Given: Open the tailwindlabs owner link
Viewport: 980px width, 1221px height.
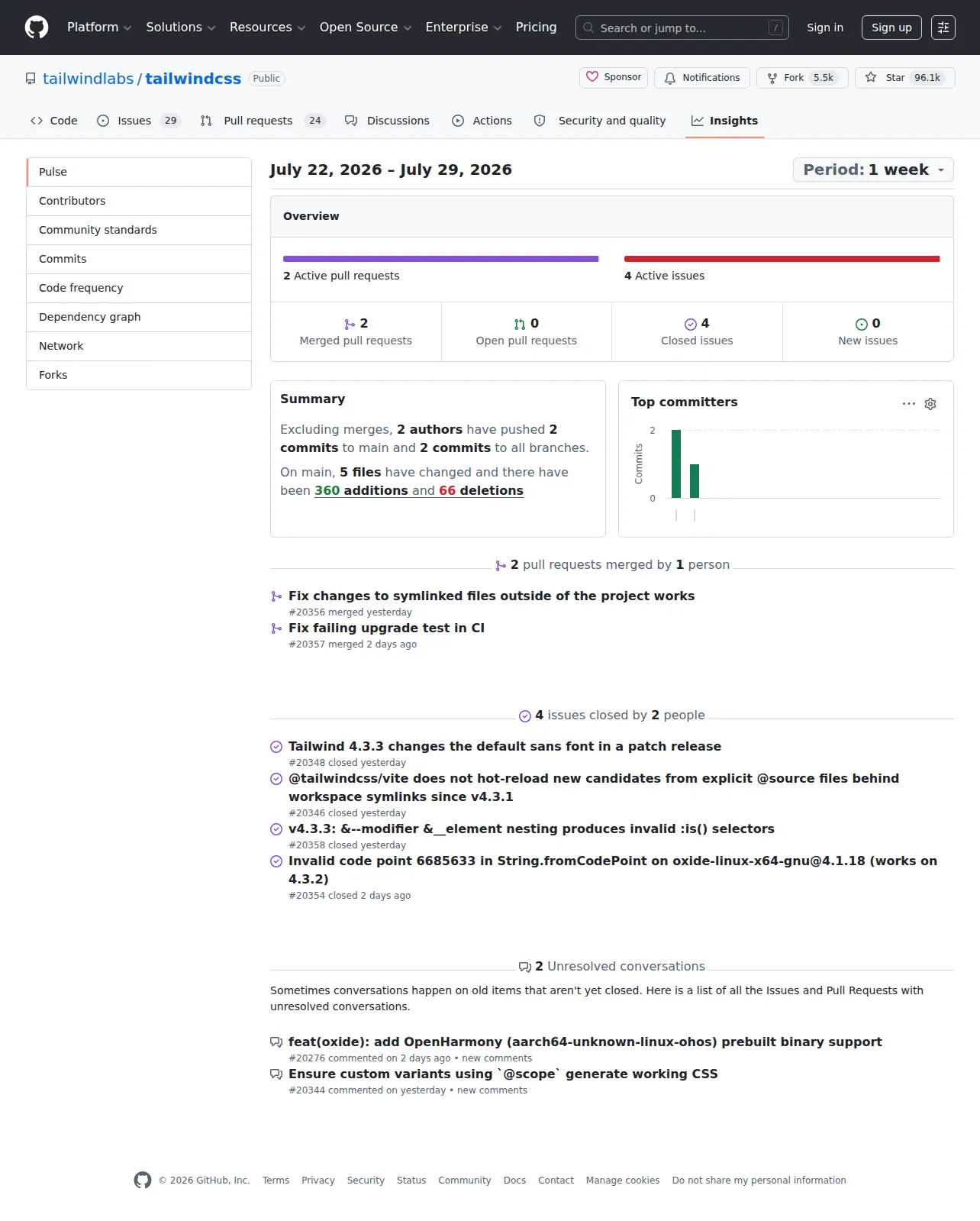Looking at the screenshot, I should pos(88,79).
